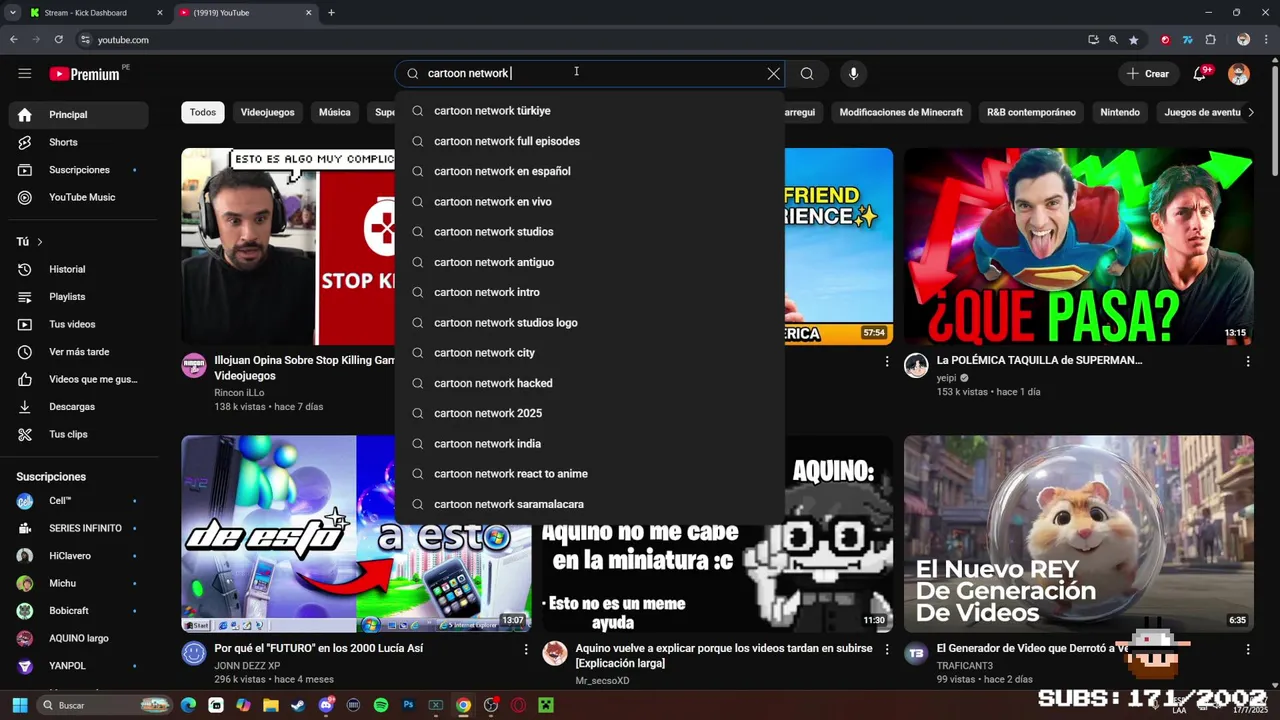
Task: Choose suggestion cartoon network studios logo
Action: click(x=590, y=323)
